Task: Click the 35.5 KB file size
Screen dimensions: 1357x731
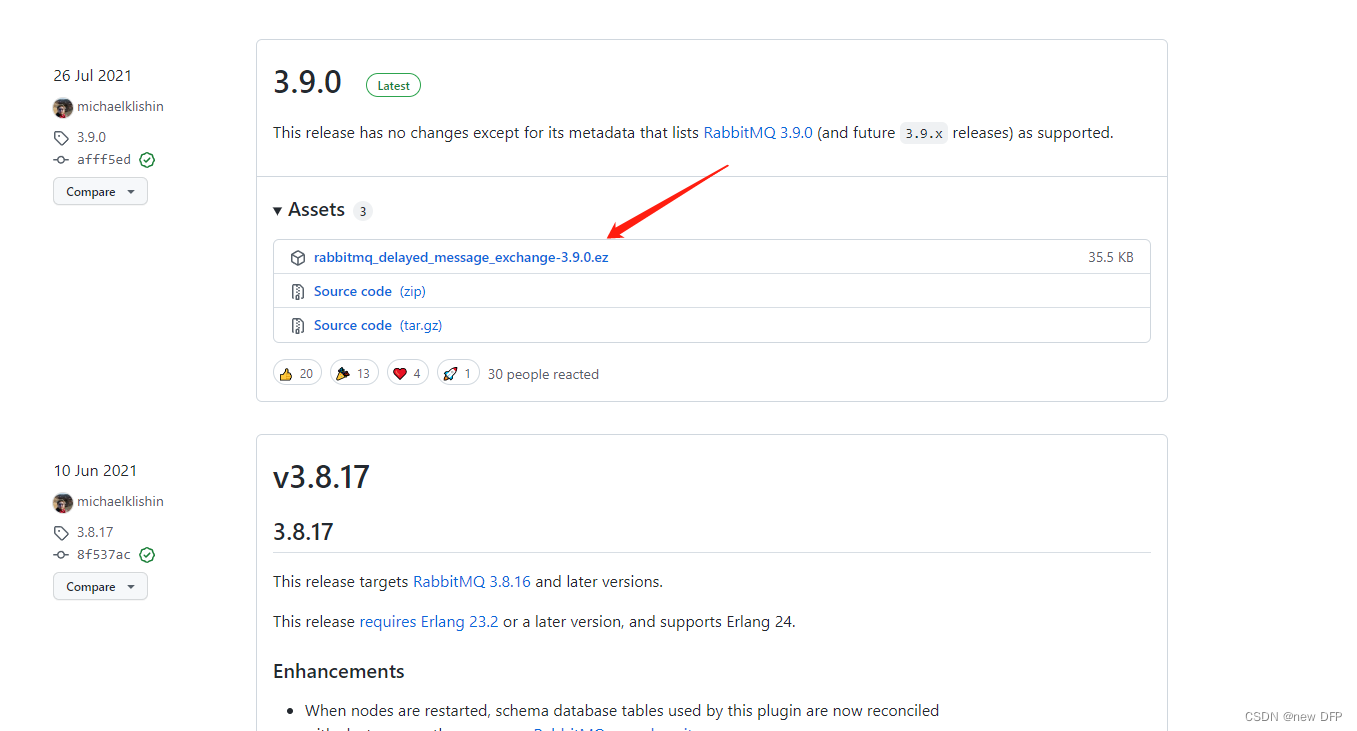Action: click(x=1111, y=258)
